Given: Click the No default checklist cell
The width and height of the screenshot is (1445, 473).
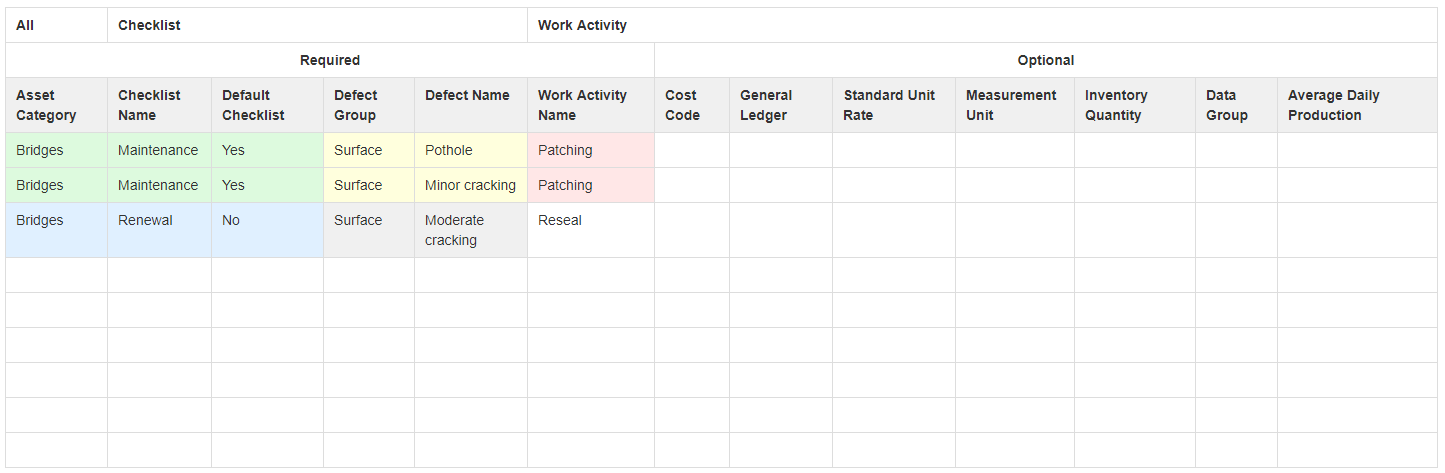Looking at the screenshot, I should click(x=267, y=230).
